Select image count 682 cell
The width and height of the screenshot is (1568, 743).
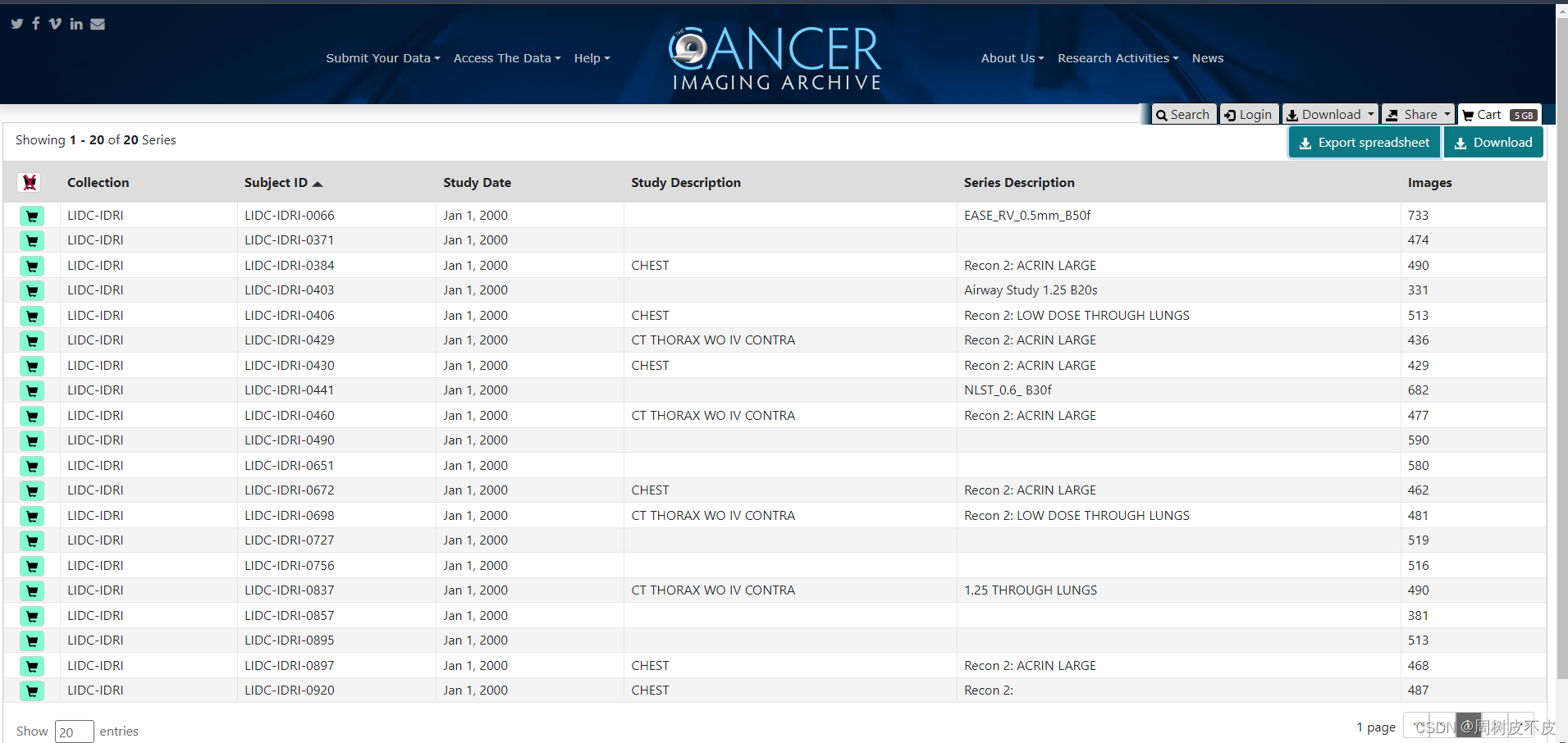coord(1418,390)
